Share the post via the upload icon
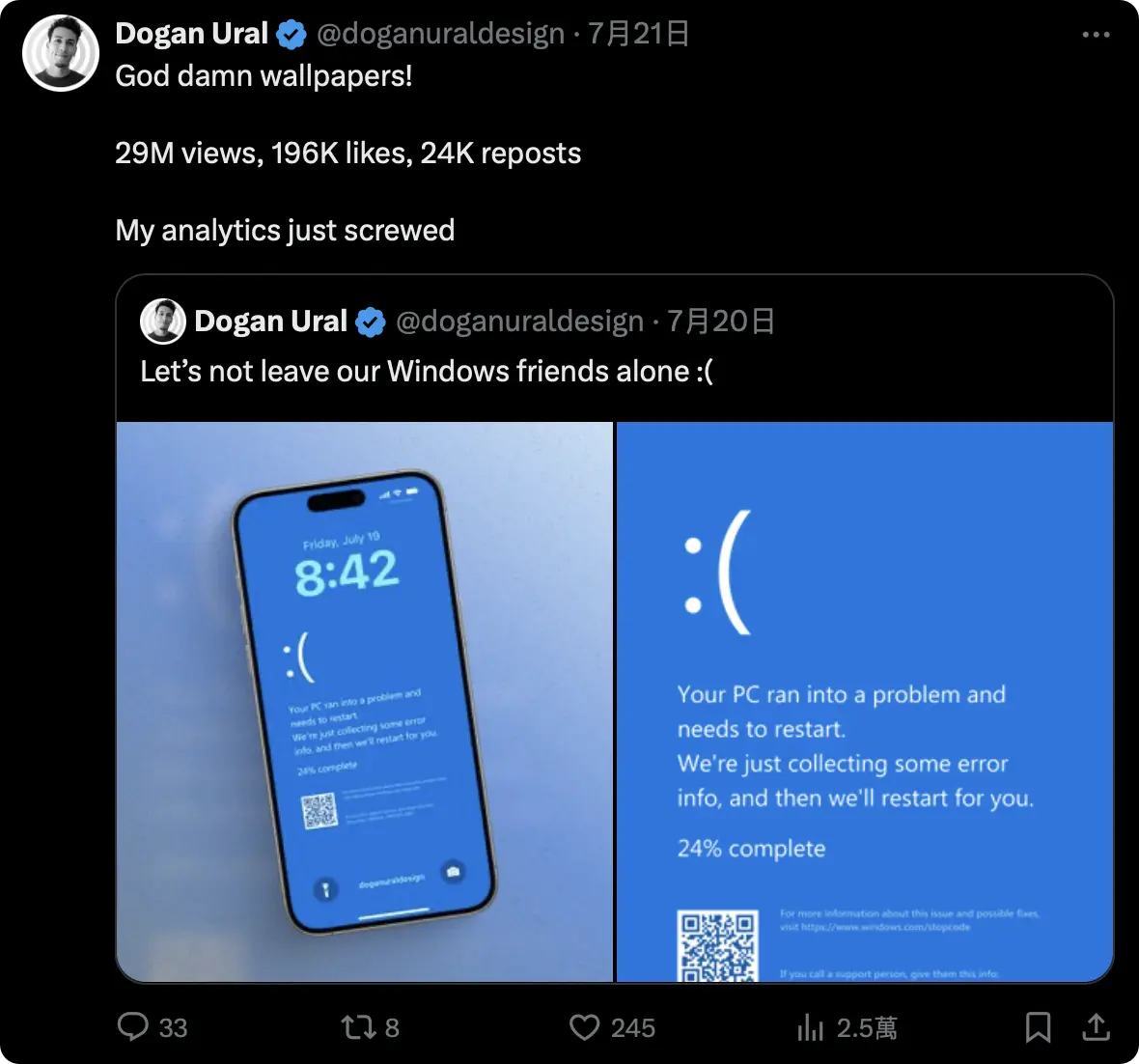 [x=1097, y=1027]
